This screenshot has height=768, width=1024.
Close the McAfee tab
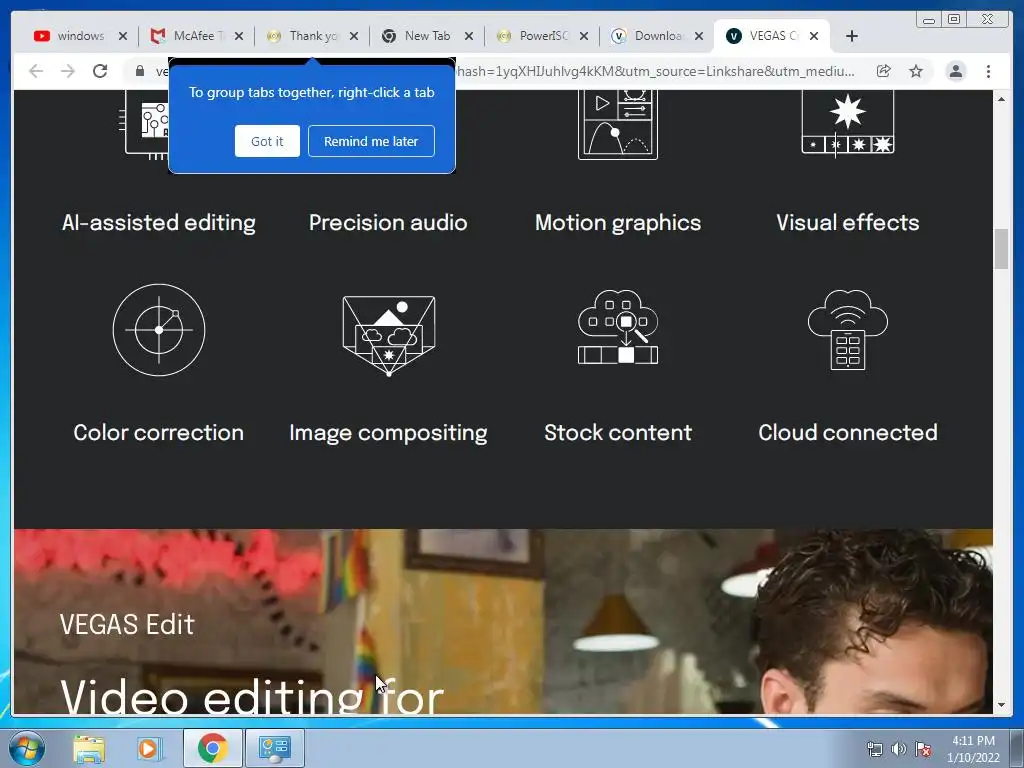(239, 37)
